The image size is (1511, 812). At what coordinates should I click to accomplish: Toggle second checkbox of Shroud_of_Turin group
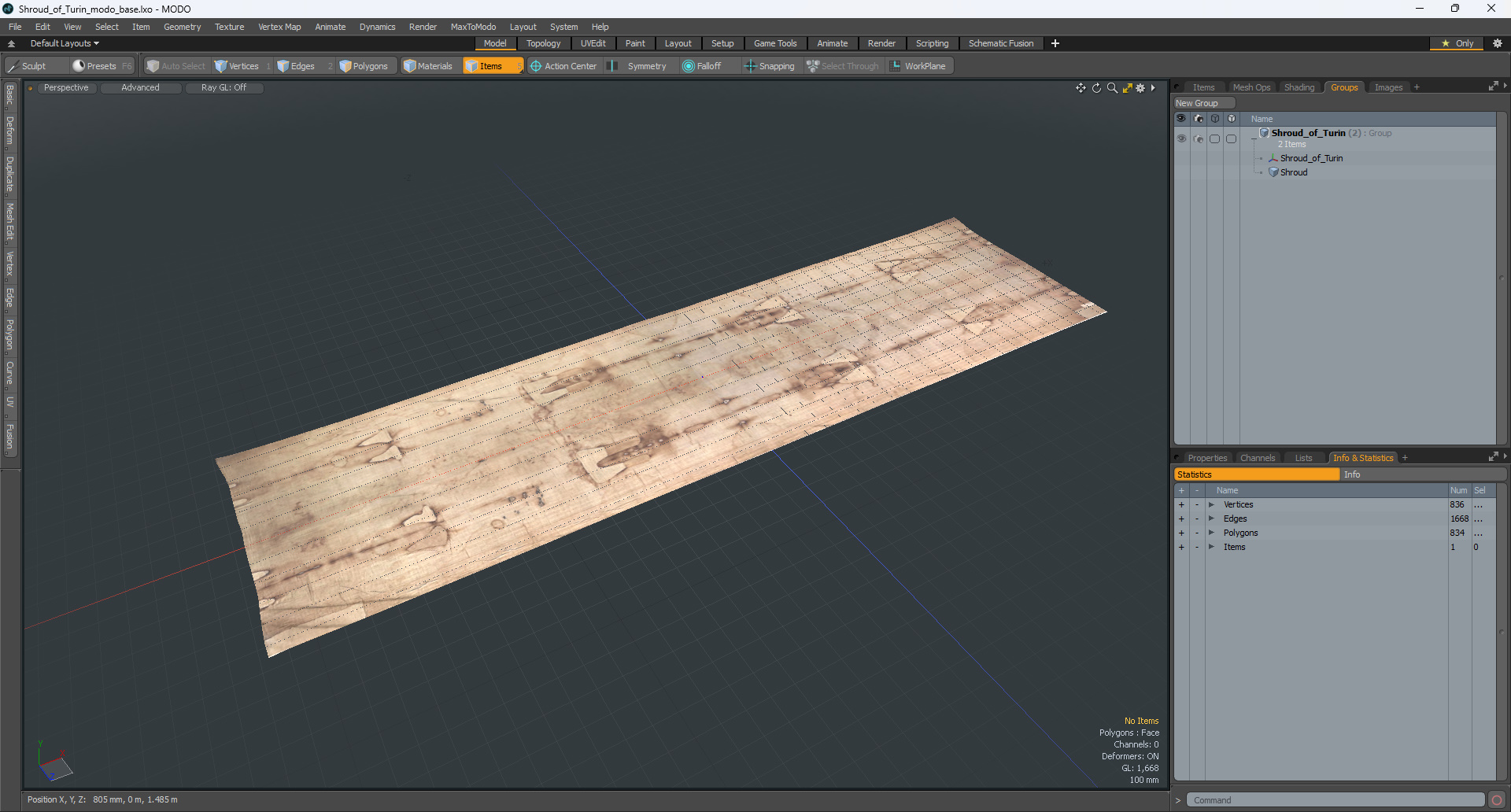1232,138
